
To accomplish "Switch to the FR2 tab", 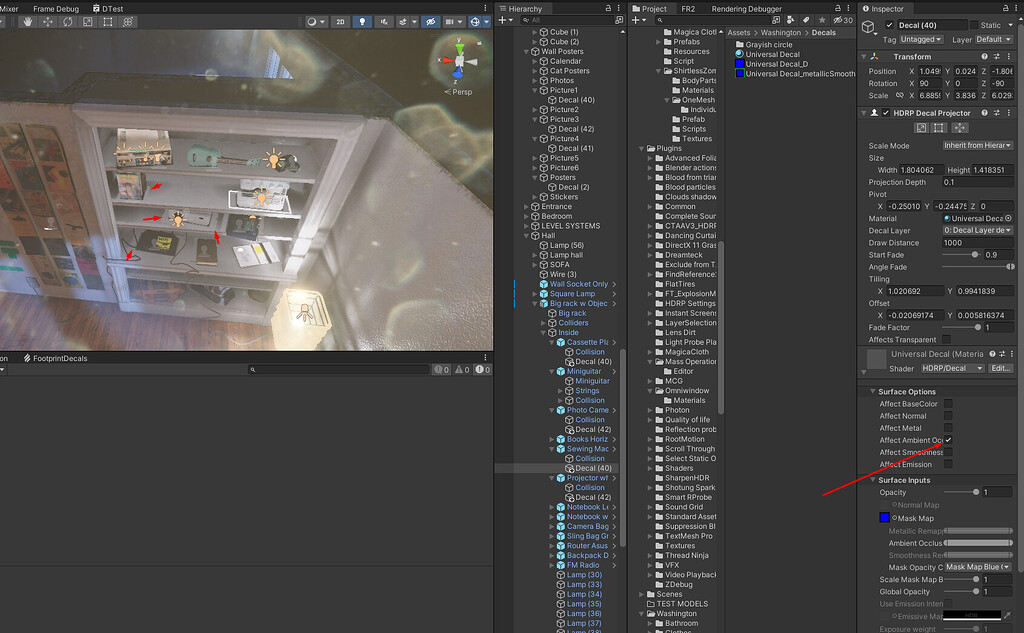I will (x=688, y=9).
